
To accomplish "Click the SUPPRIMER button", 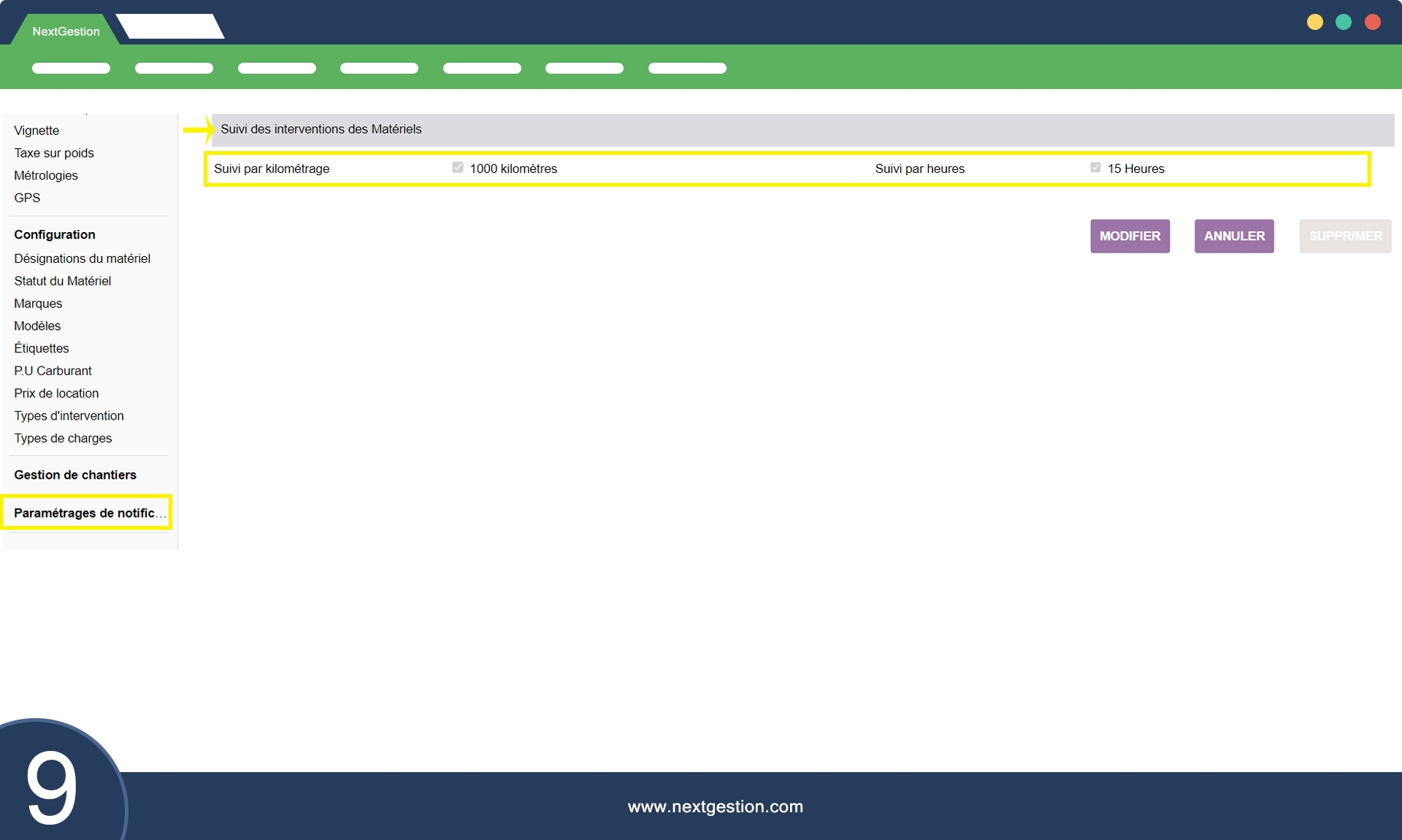I will click(1345, 236).
